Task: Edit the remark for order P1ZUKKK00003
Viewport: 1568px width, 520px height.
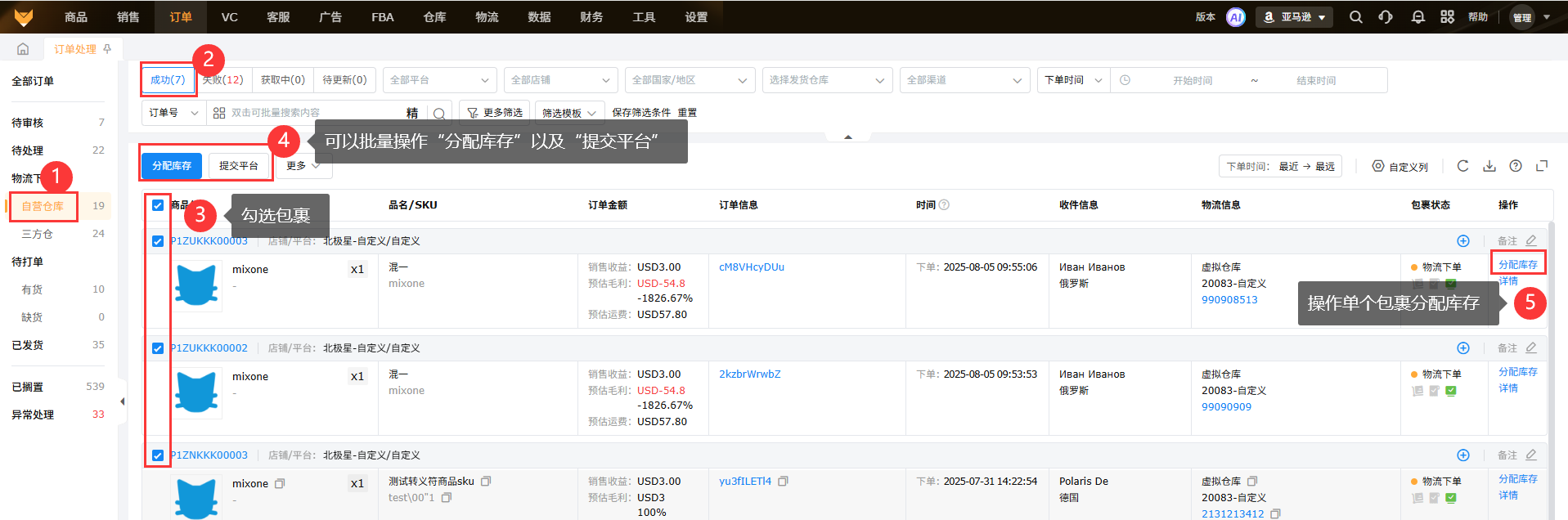Action: point(1531,241)
